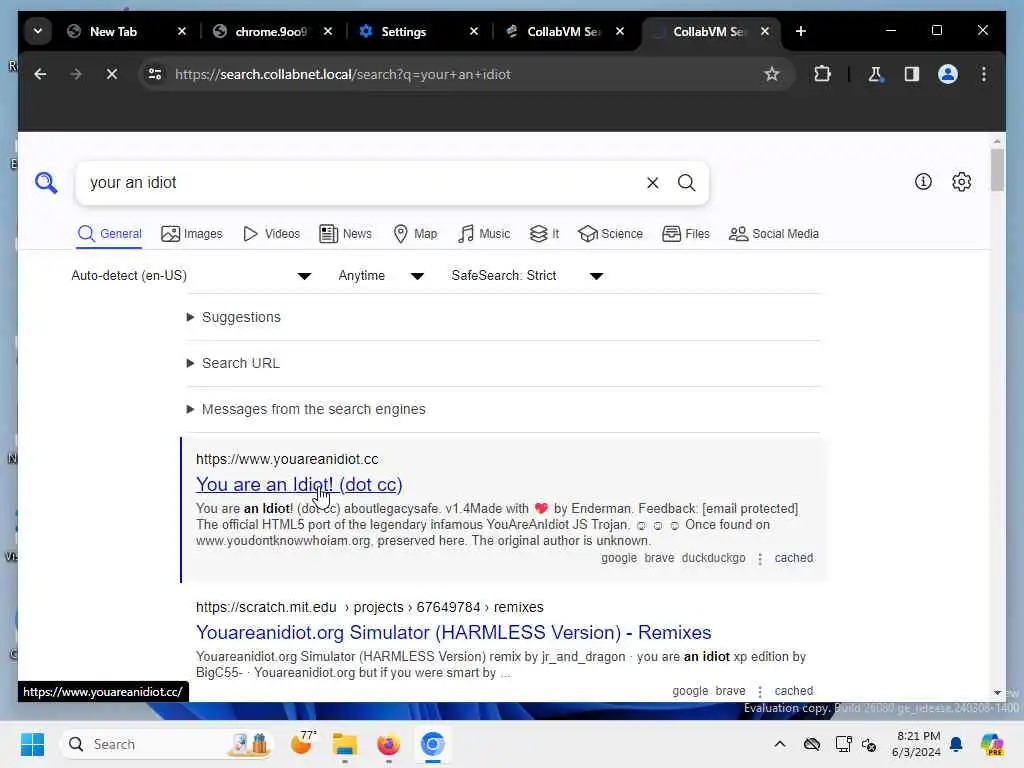Image resolution: width=1024 pixels, height=768 pixels.
Task: Open notifications bell icon
Action: click(x=956, y=744)
